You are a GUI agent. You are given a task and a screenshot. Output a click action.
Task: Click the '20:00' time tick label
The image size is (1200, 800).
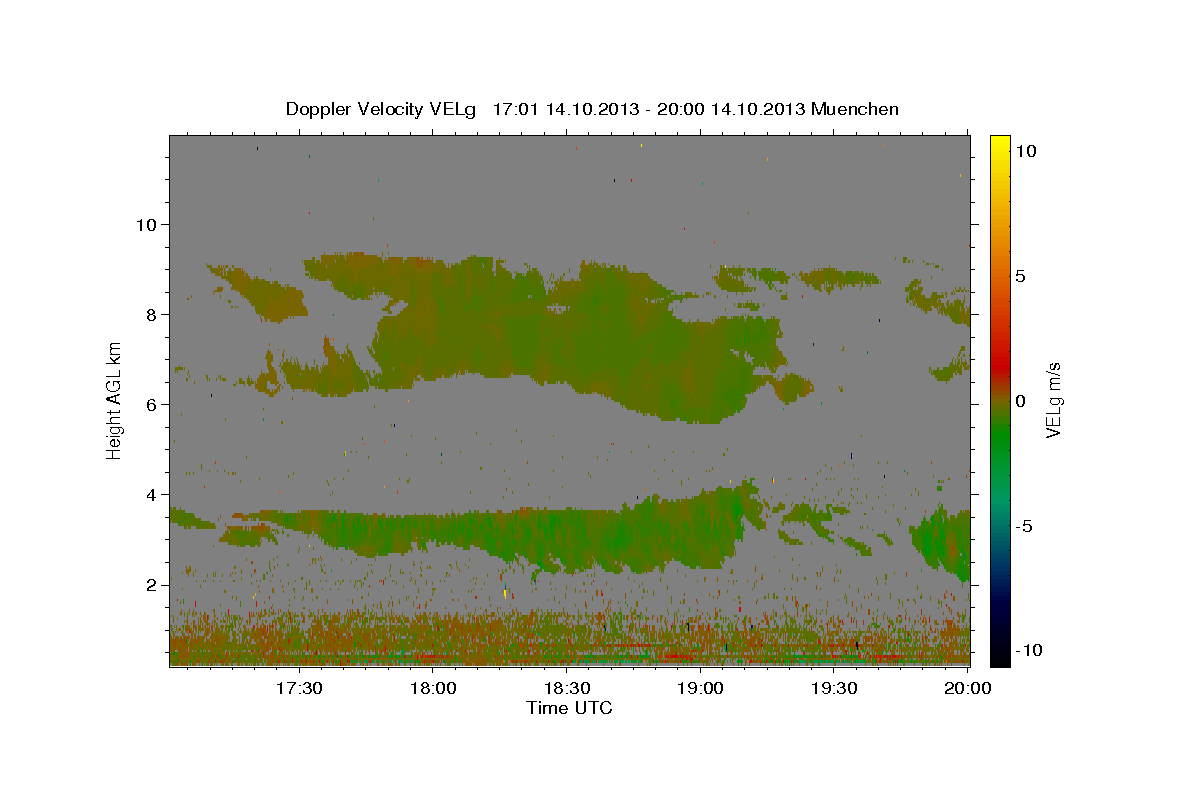click(968, 688)
